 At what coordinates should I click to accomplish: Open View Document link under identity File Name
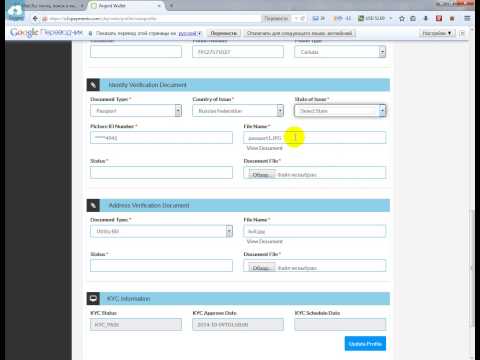264,148
